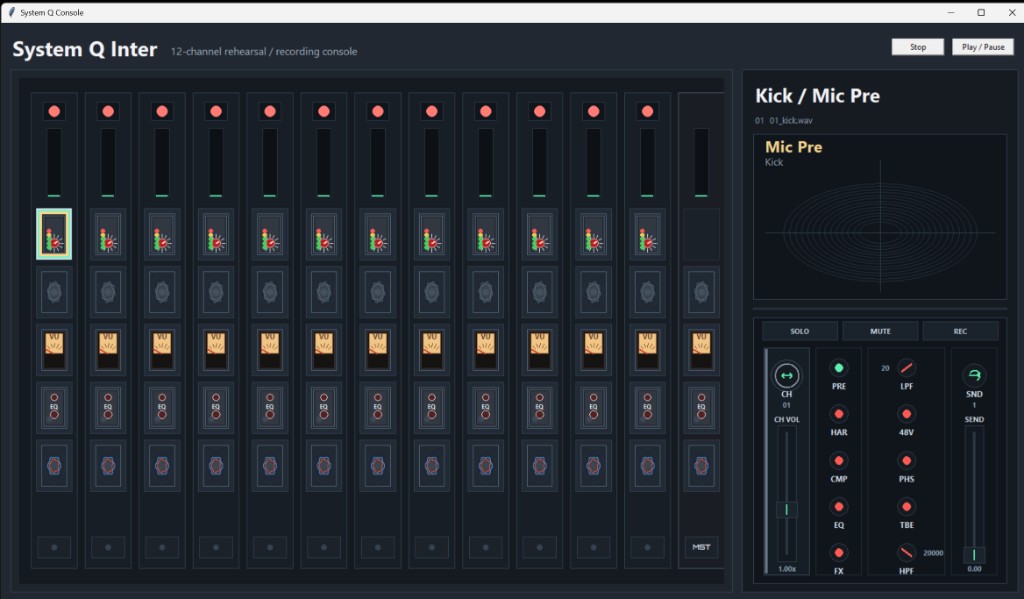Click the "Kick / Mic Pre" heading
Image resolution: width=1024 pixels, height=599 pixels.
[x=818, y=96]
